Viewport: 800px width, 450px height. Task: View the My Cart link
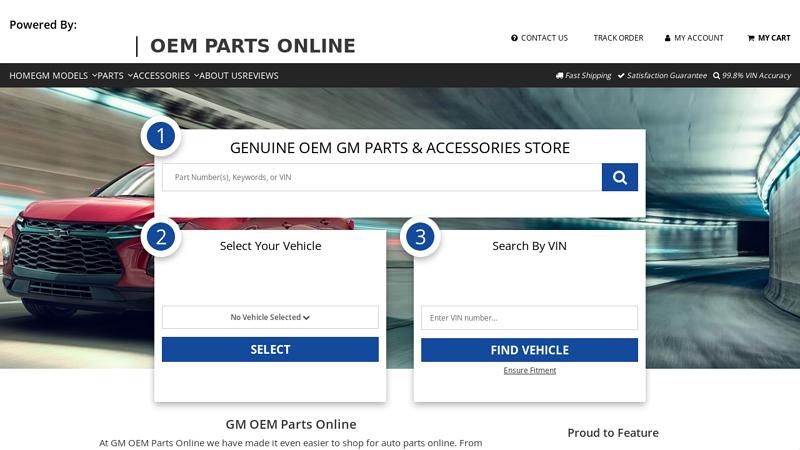click(774, 38)
